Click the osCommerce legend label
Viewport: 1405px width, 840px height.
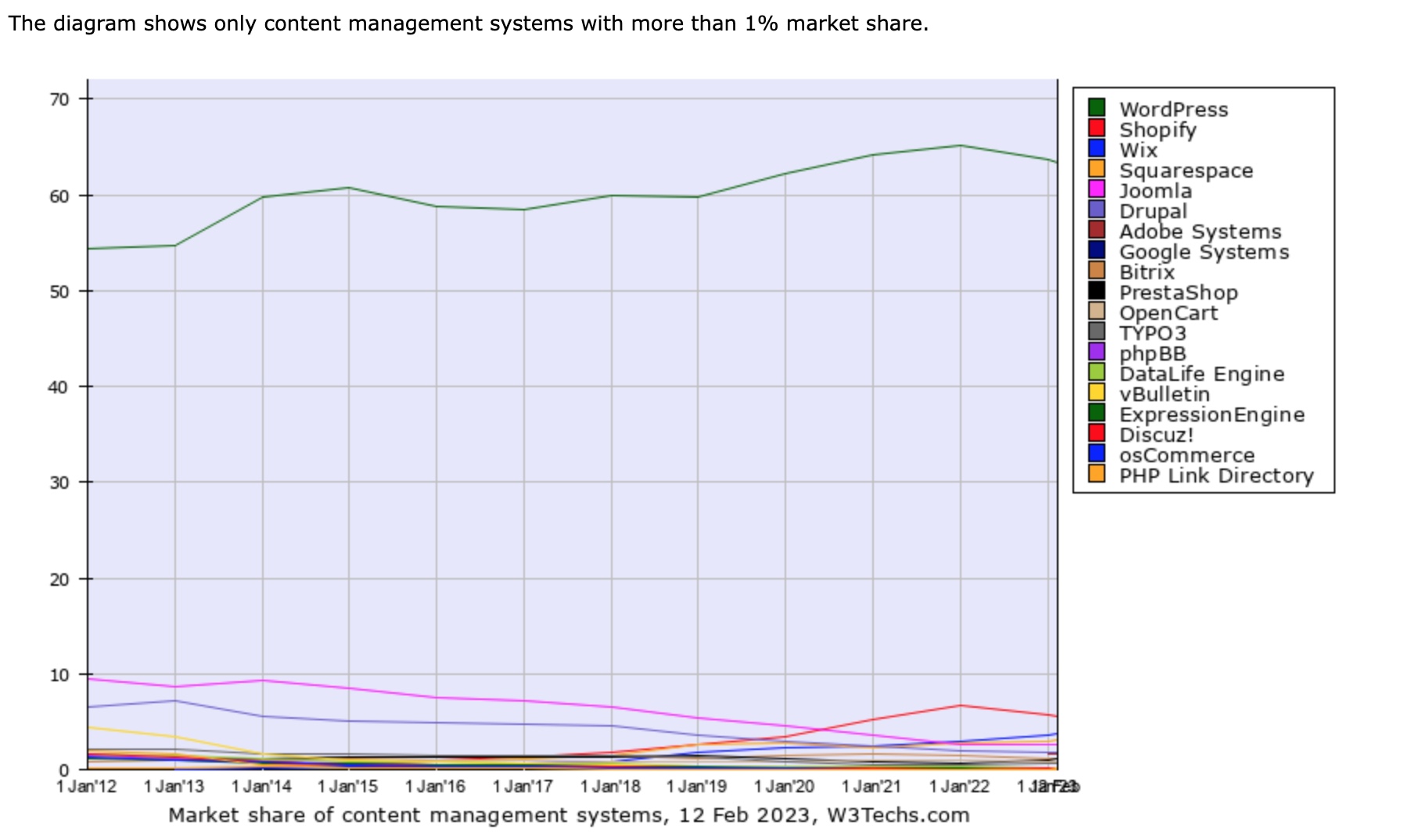[x=1187, y=455]
